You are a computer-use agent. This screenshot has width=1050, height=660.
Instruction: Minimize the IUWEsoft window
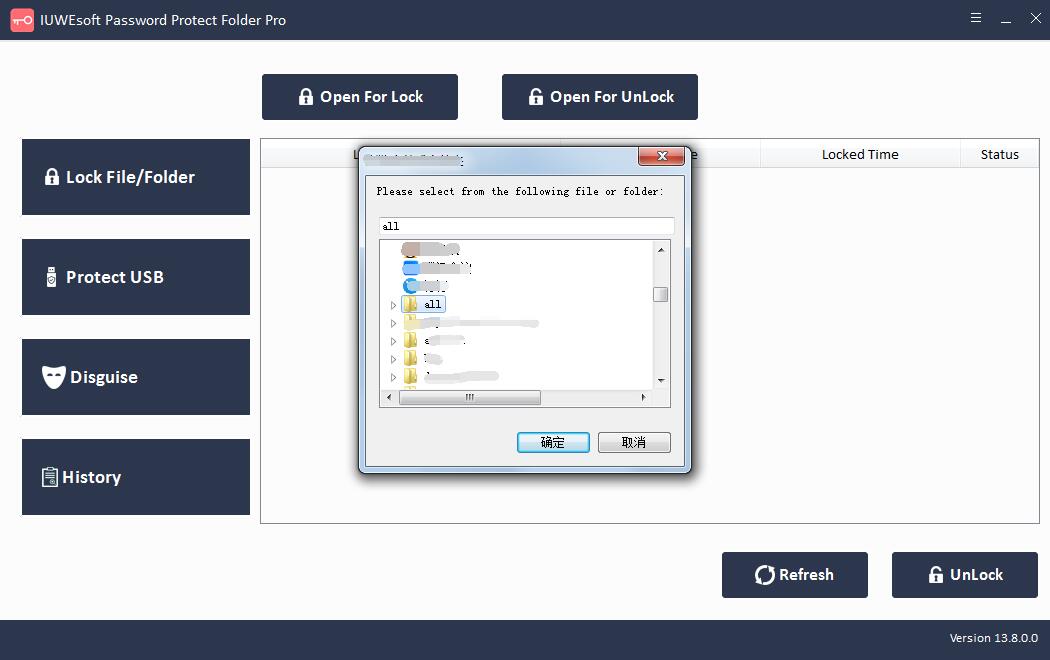[1006, 19]
